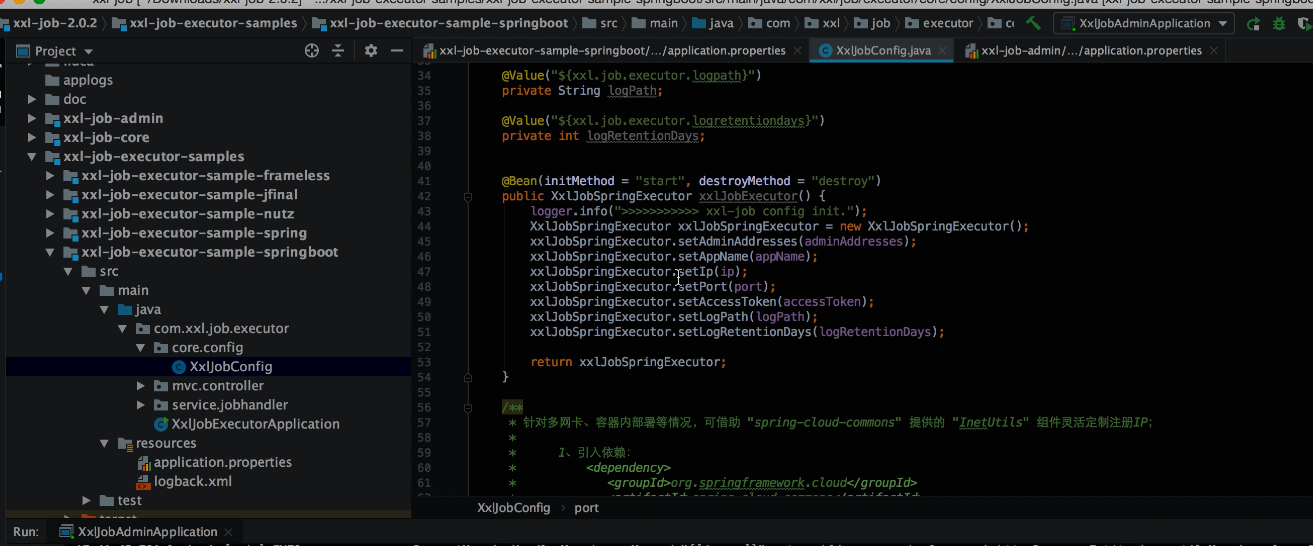Click xxlJobExecutor method name at line 42
Screen dimensions: 1313x546
[748, 196]
